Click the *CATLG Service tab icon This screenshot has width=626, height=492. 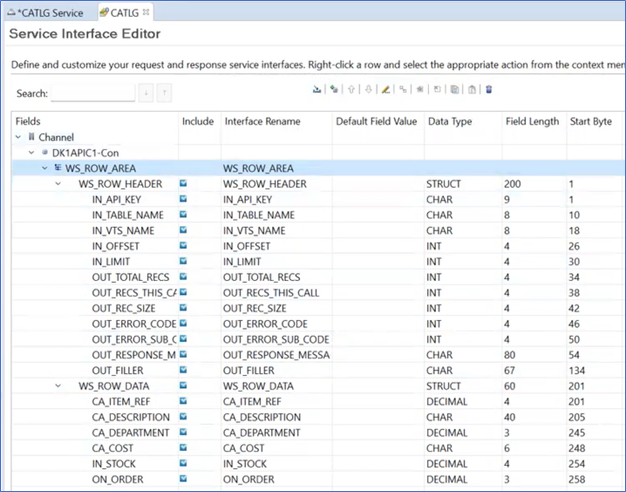coord(12,13)
